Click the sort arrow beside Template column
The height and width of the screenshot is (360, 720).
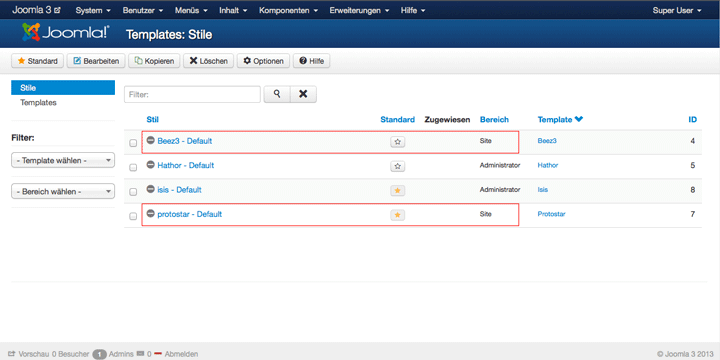tap(579, 119)
